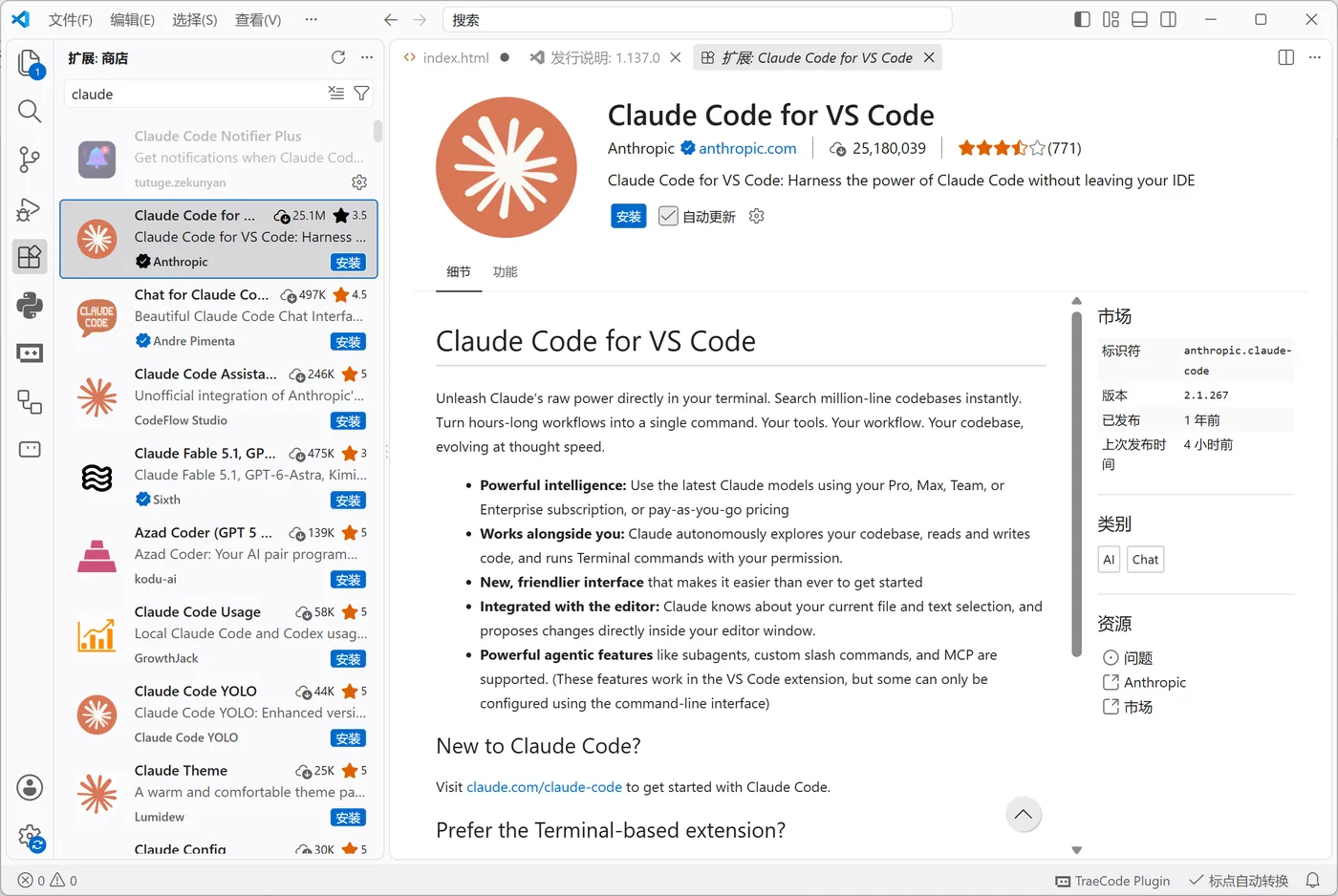Screen dimensions: 1338x896
Task: Open the Python view in the activity bar
Action: coord(30,305)
